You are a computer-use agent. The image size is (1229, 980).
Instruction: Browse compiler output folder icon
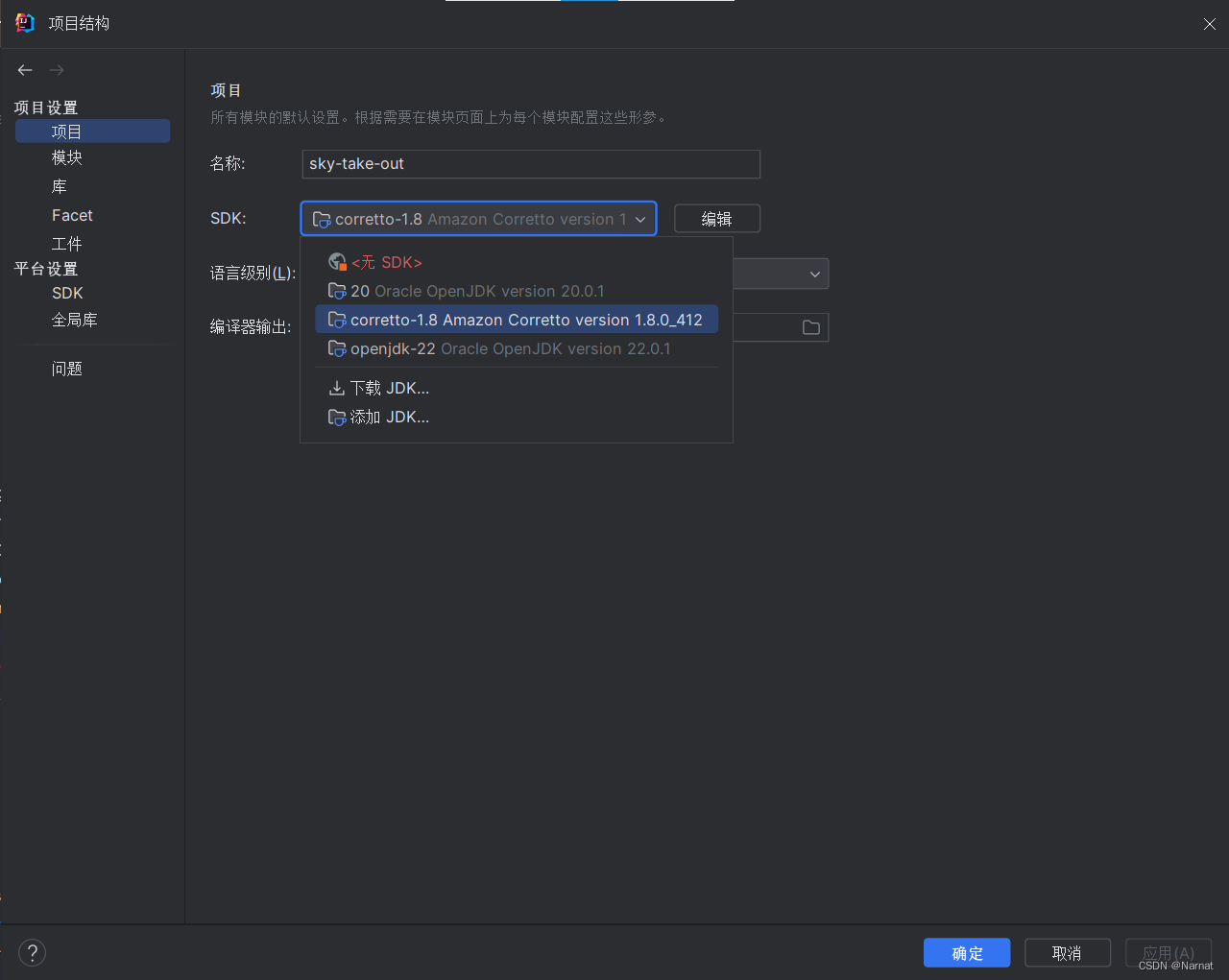pos(811,327)
